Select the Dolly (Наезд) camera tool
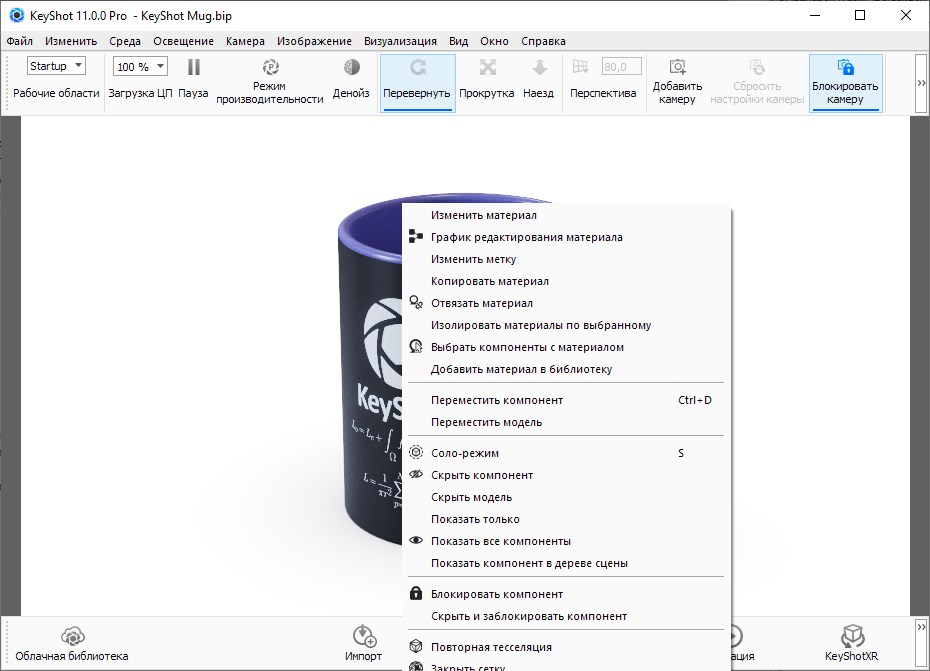 tap(538, 68)
